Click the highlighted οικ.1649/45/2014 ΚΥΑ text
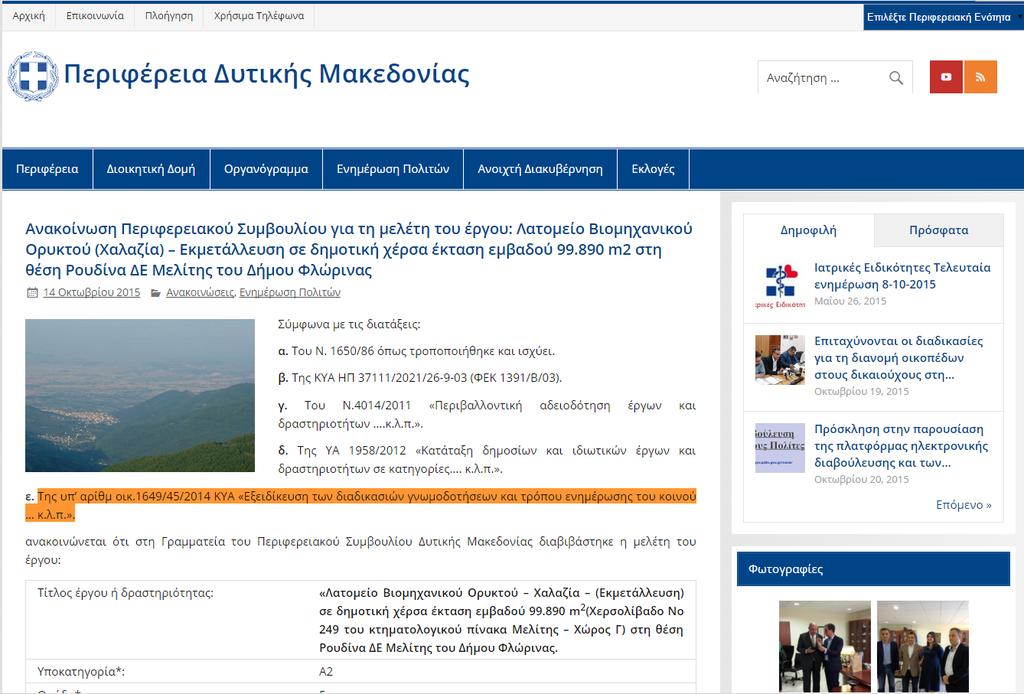 (360, 505)
